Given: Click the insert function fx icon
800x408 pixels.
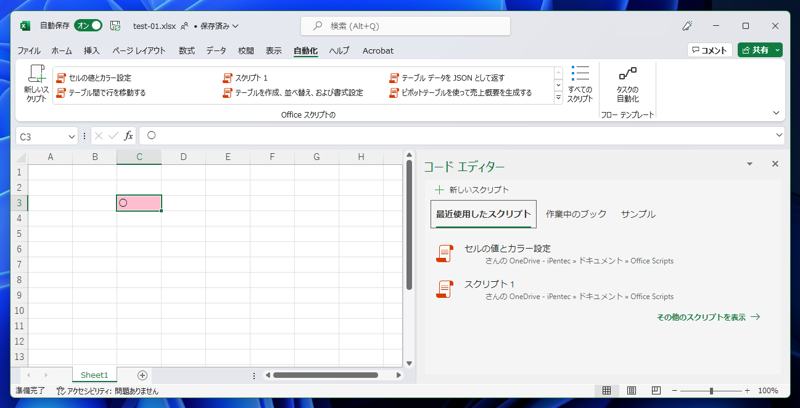Looking at the screenshot, I should (x=129, y=136).
